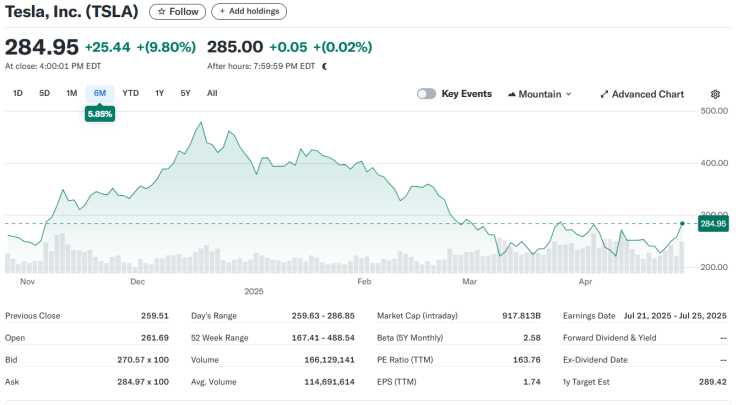Click the plus icon in Add holdings
This screenshot has height=405, width=743.
click(x=222, y=11)
